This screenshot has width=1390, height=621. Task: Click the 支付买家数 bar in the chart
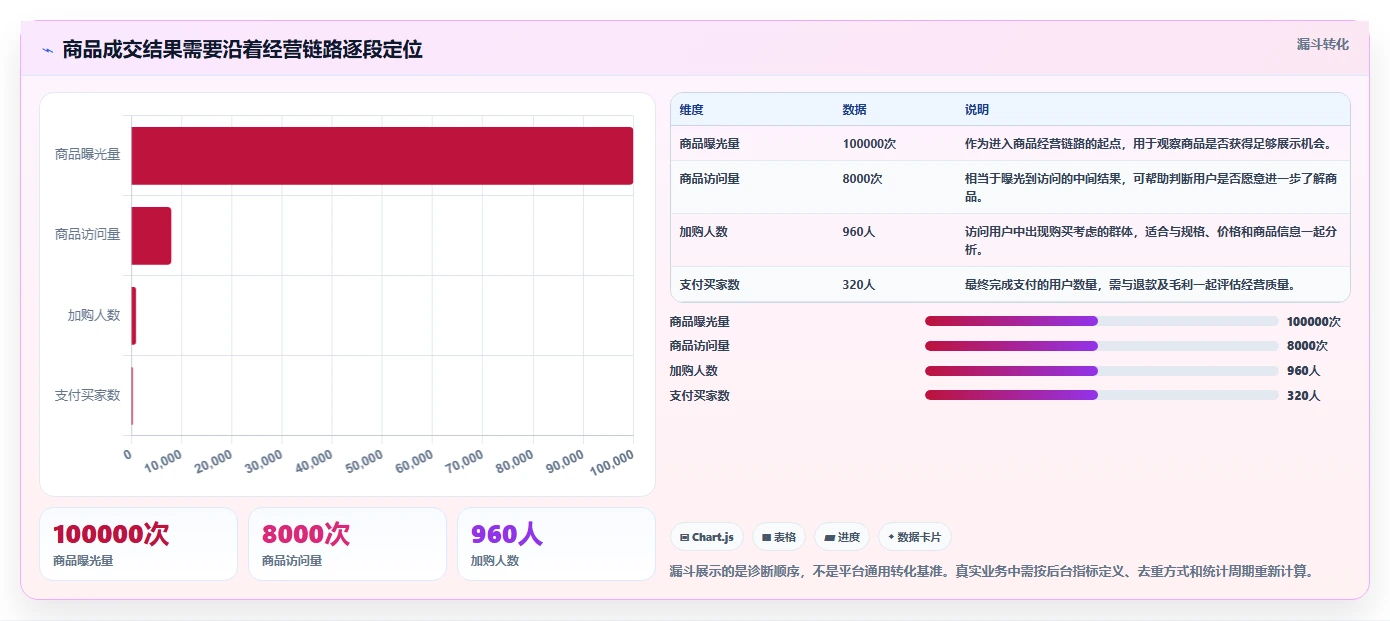point(132,396)
